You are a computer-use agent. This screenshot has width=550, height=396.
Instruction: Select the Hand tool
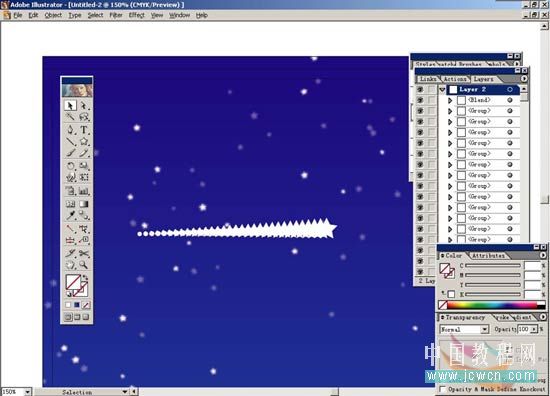[70, 265]
